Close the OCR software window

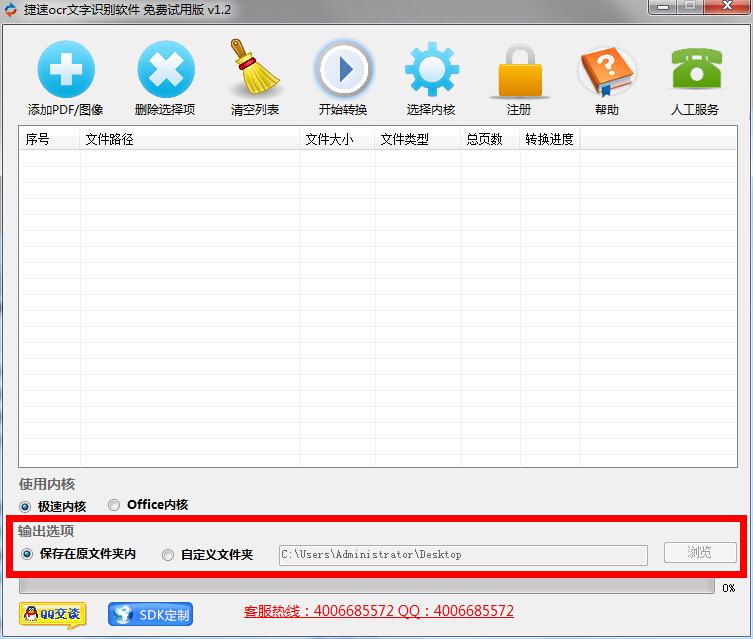727,7
